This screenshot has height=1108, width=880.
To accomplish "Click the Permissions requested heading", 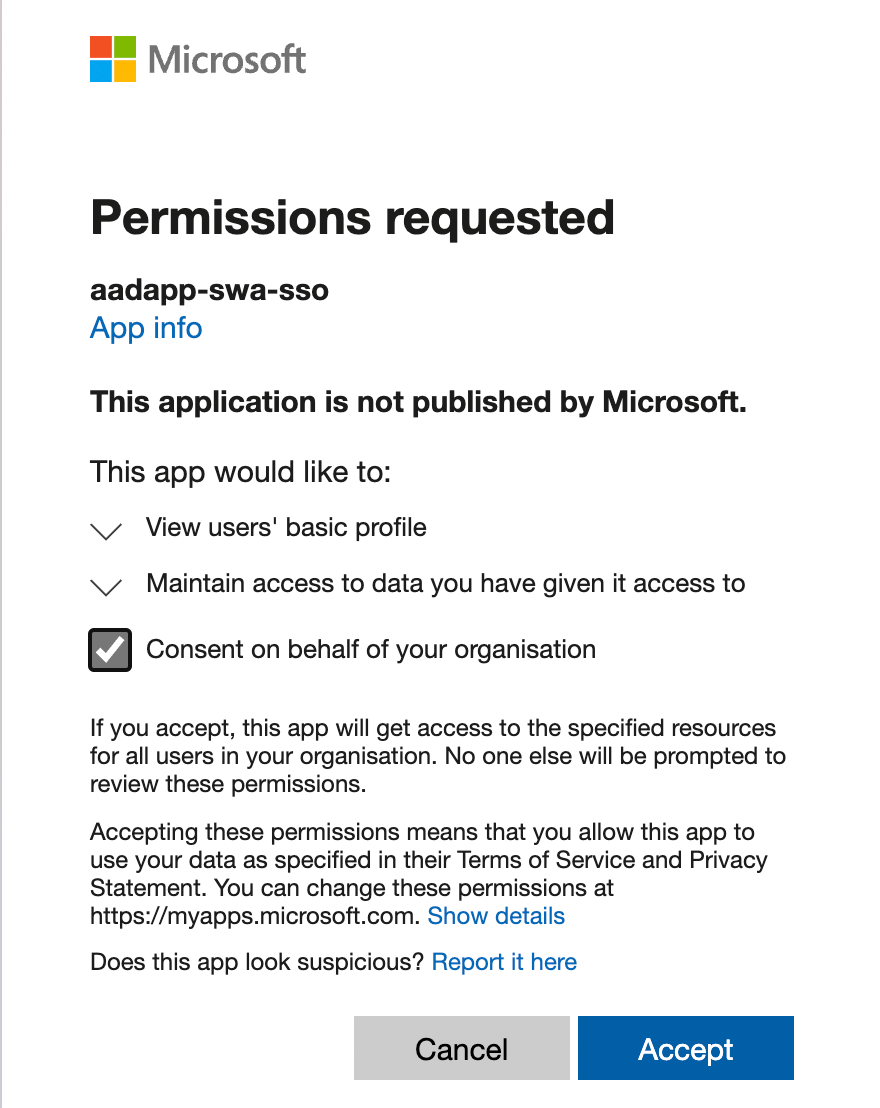I will [353, 217].
